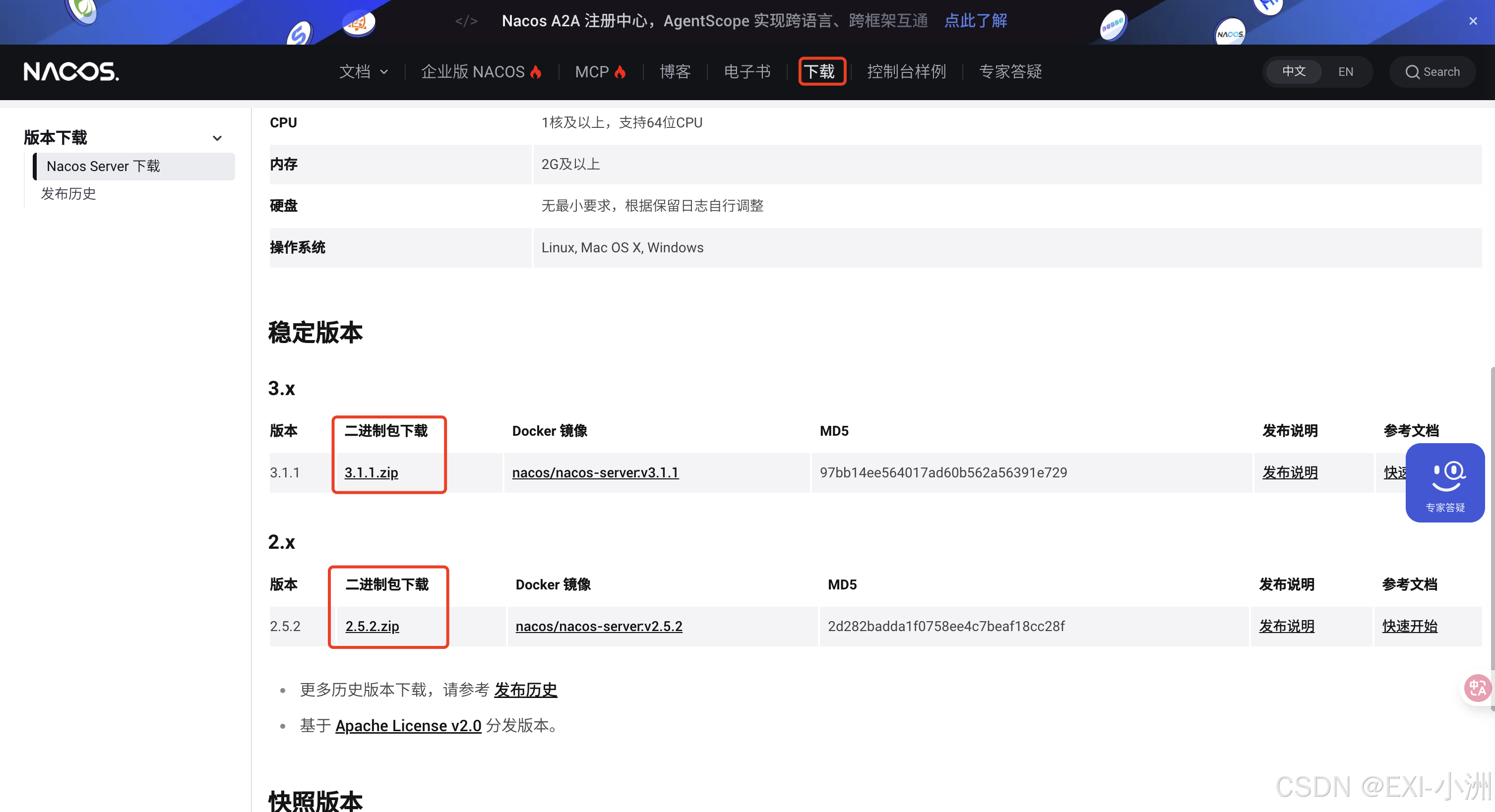
Task: Click MD5 value 2d282badda1f0758ee4c7beaf18cc28f
Action: 946,627
